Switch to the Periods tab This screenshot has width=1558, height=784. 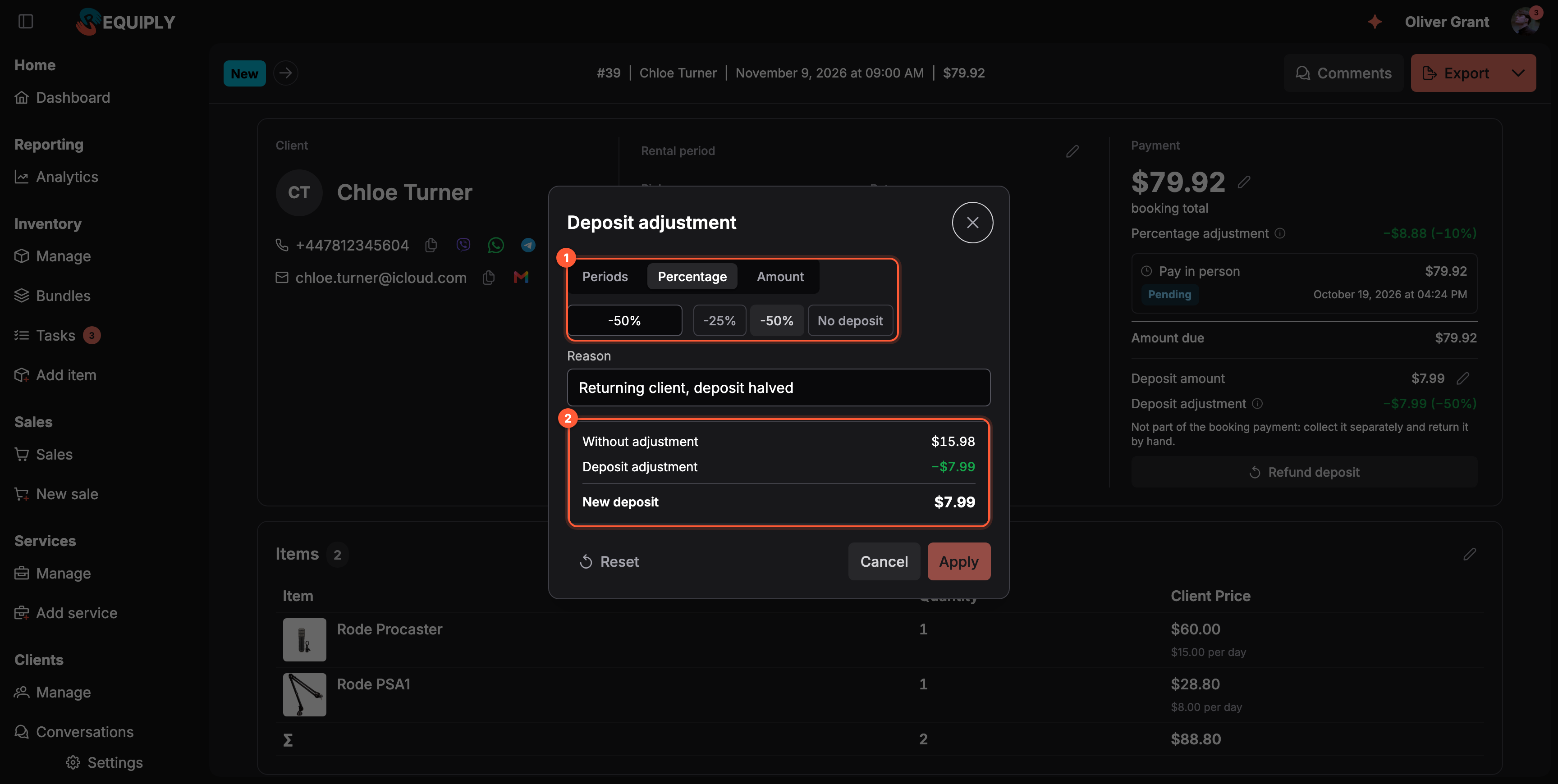(x=605, y=276)
